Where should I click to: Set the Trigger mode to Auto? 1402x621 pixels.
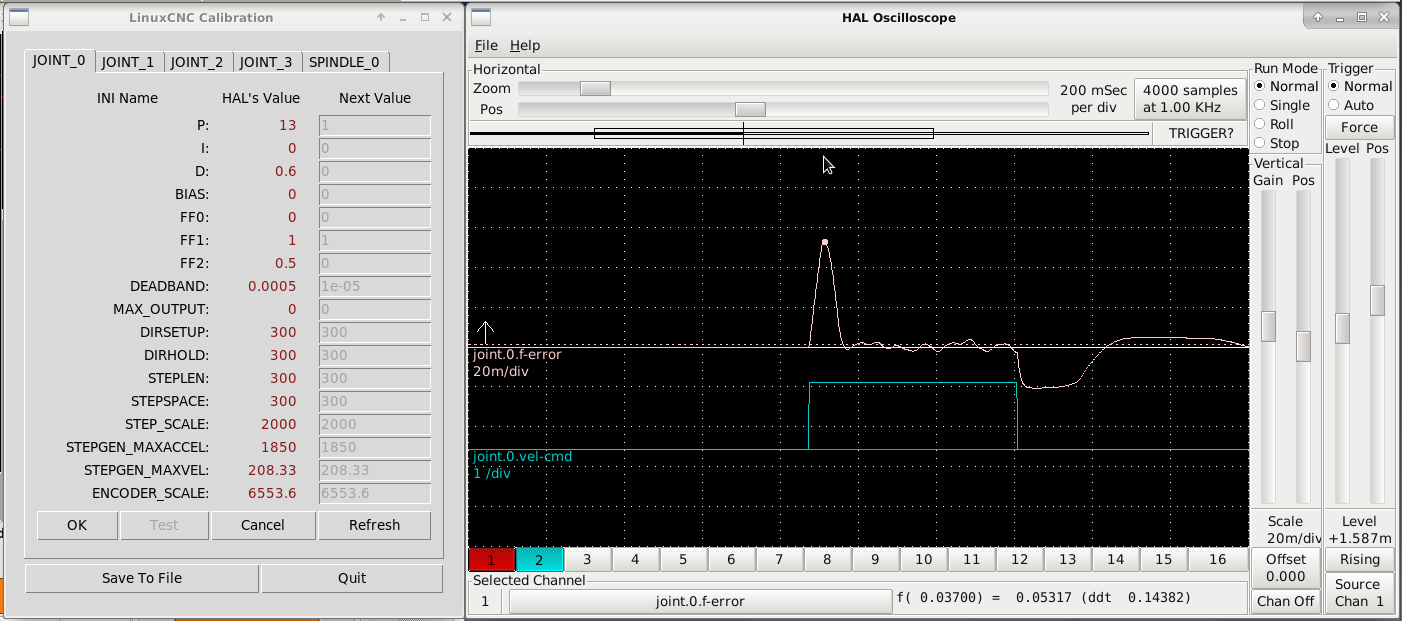1334,106
